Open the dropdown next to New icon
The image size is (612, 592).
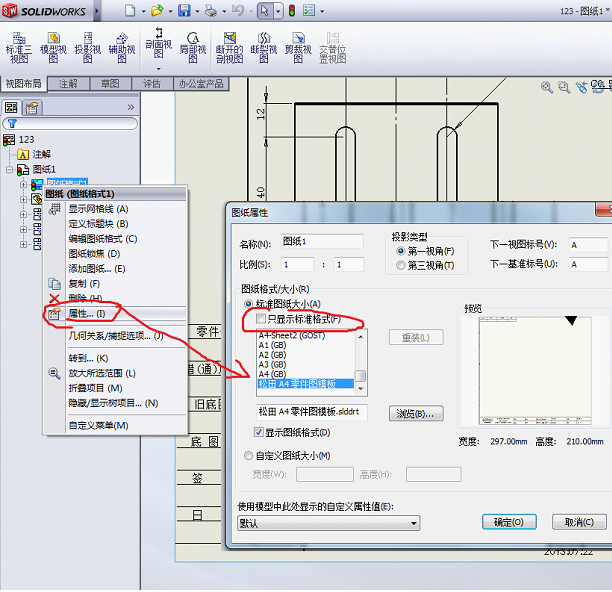[x=144, y=11]
